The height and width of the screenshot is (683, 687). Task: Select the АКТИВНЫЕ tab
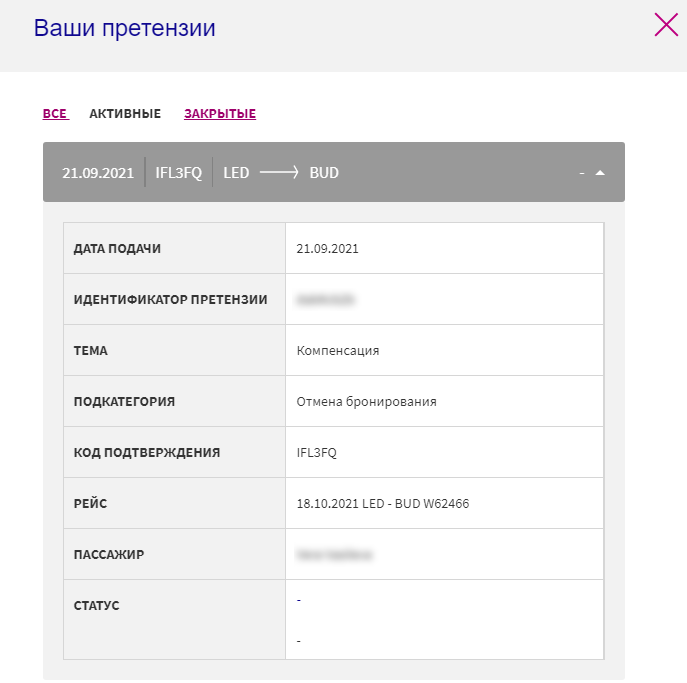(x=125, y=114)
